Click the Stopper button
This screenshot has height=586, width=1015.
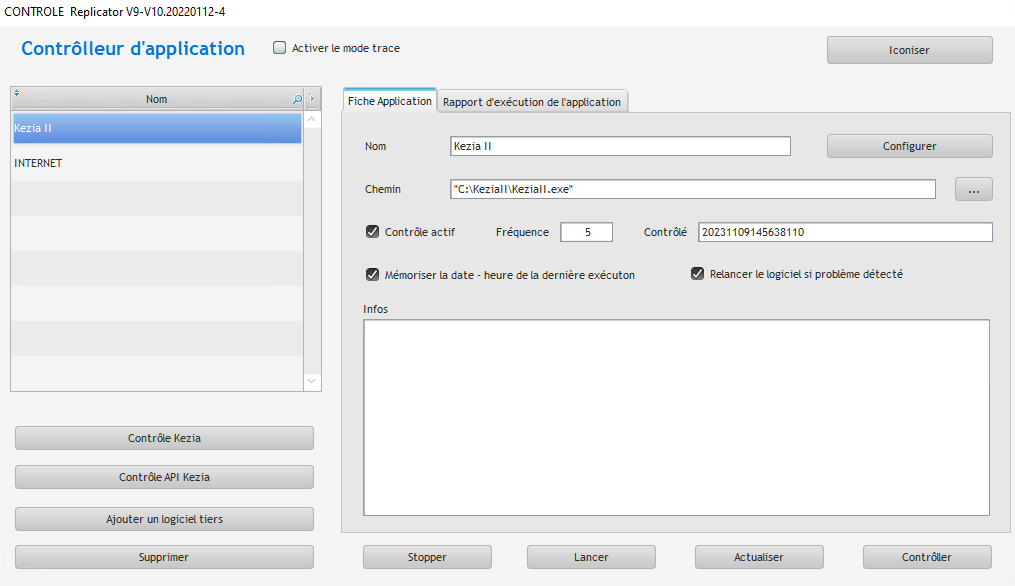tap(427, 557)
